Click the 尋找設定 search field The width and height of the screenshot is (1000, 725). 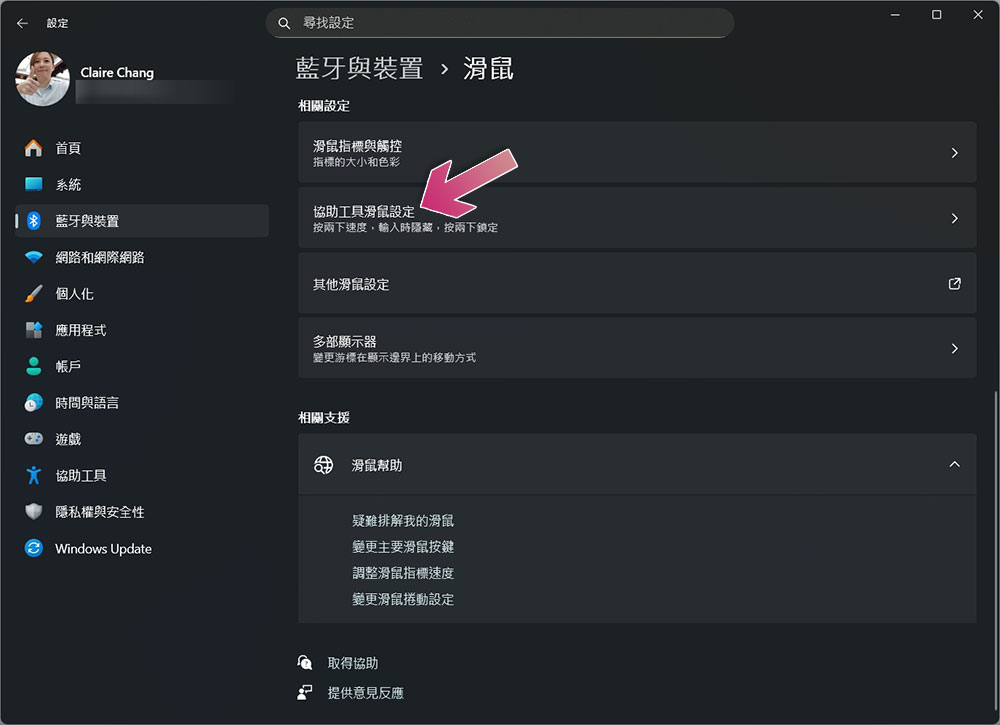(499, 23)
